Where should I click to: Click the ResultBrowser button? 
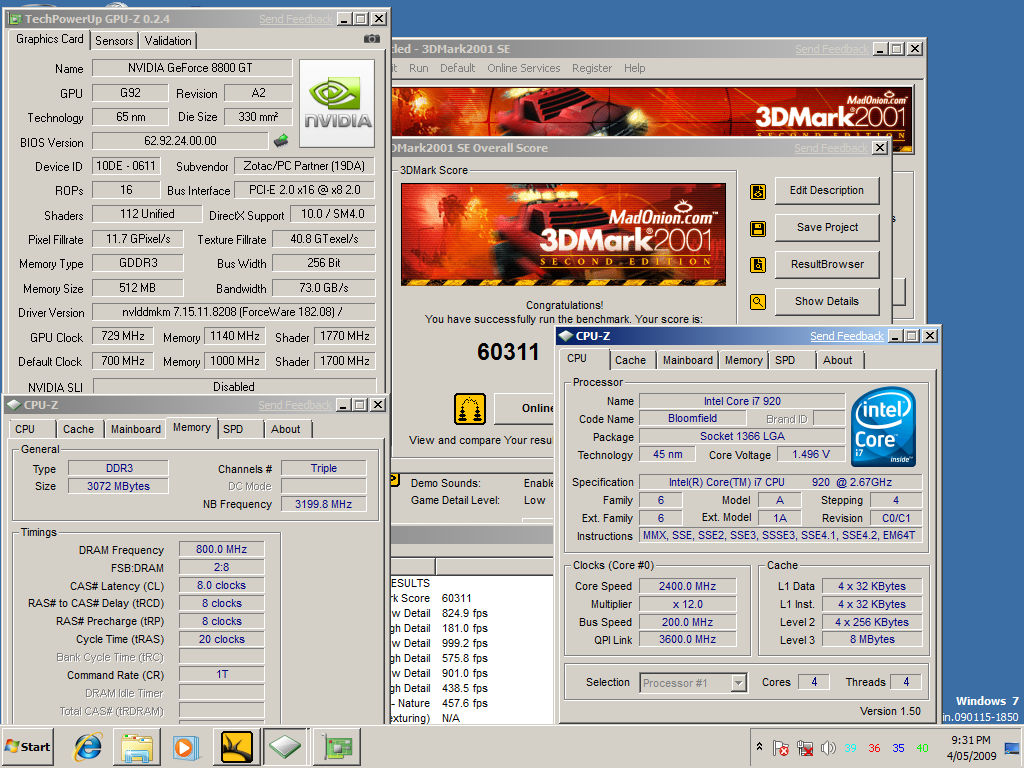827,264
